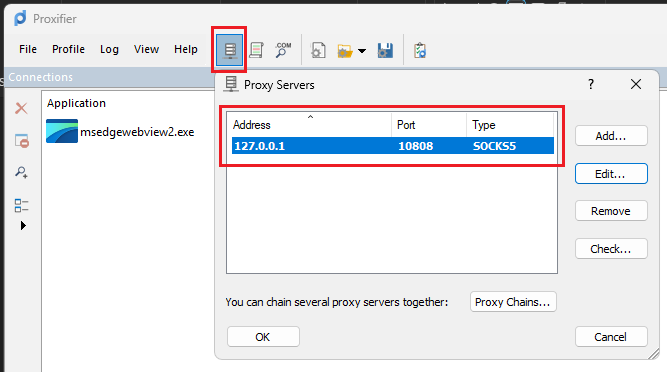Viewport: 667px width, 372px height.
Task: Click the magnifier-plus sidebar icon
Action: tap(21, 172)
